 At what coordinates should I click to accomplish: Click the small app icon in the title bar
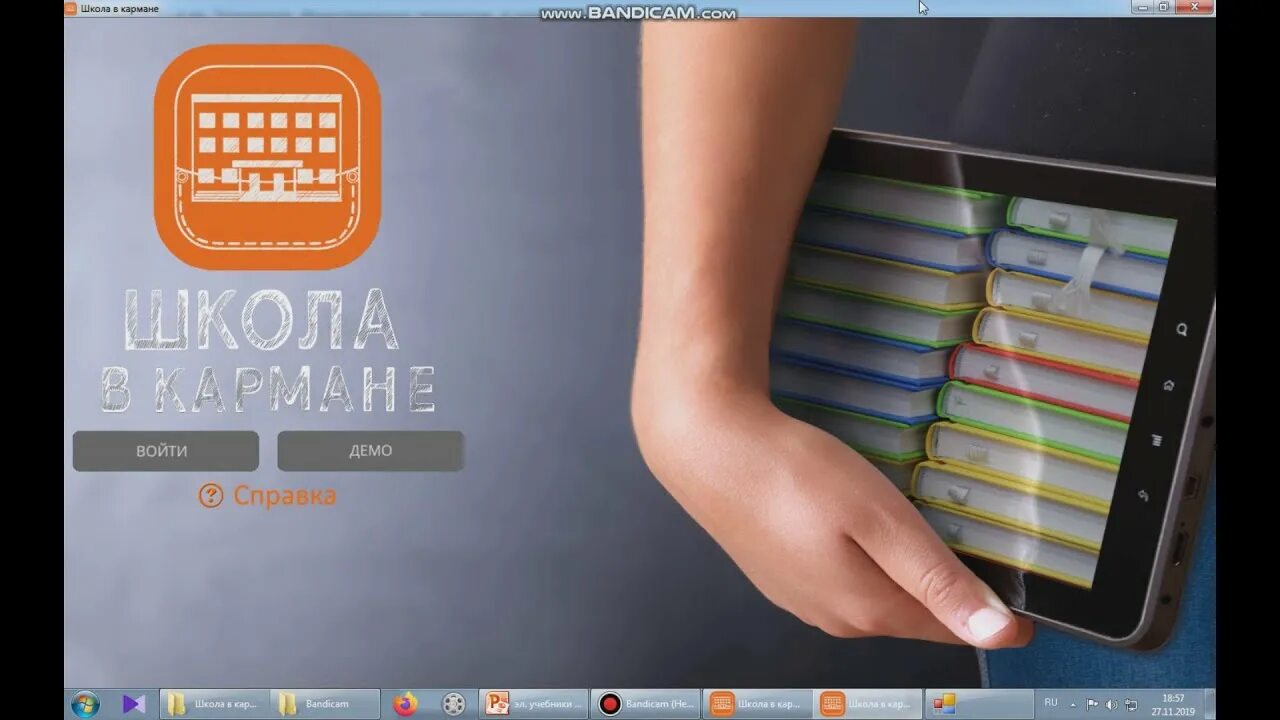[71, 8]
